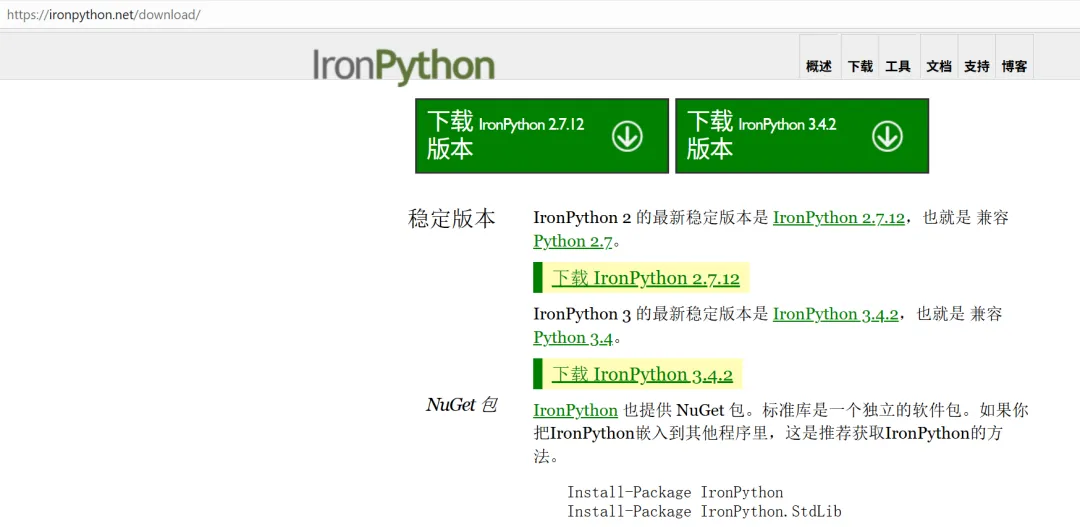Open the 概述 navigation tab
The image size is (1080, 527).
[x=819, y=66]
